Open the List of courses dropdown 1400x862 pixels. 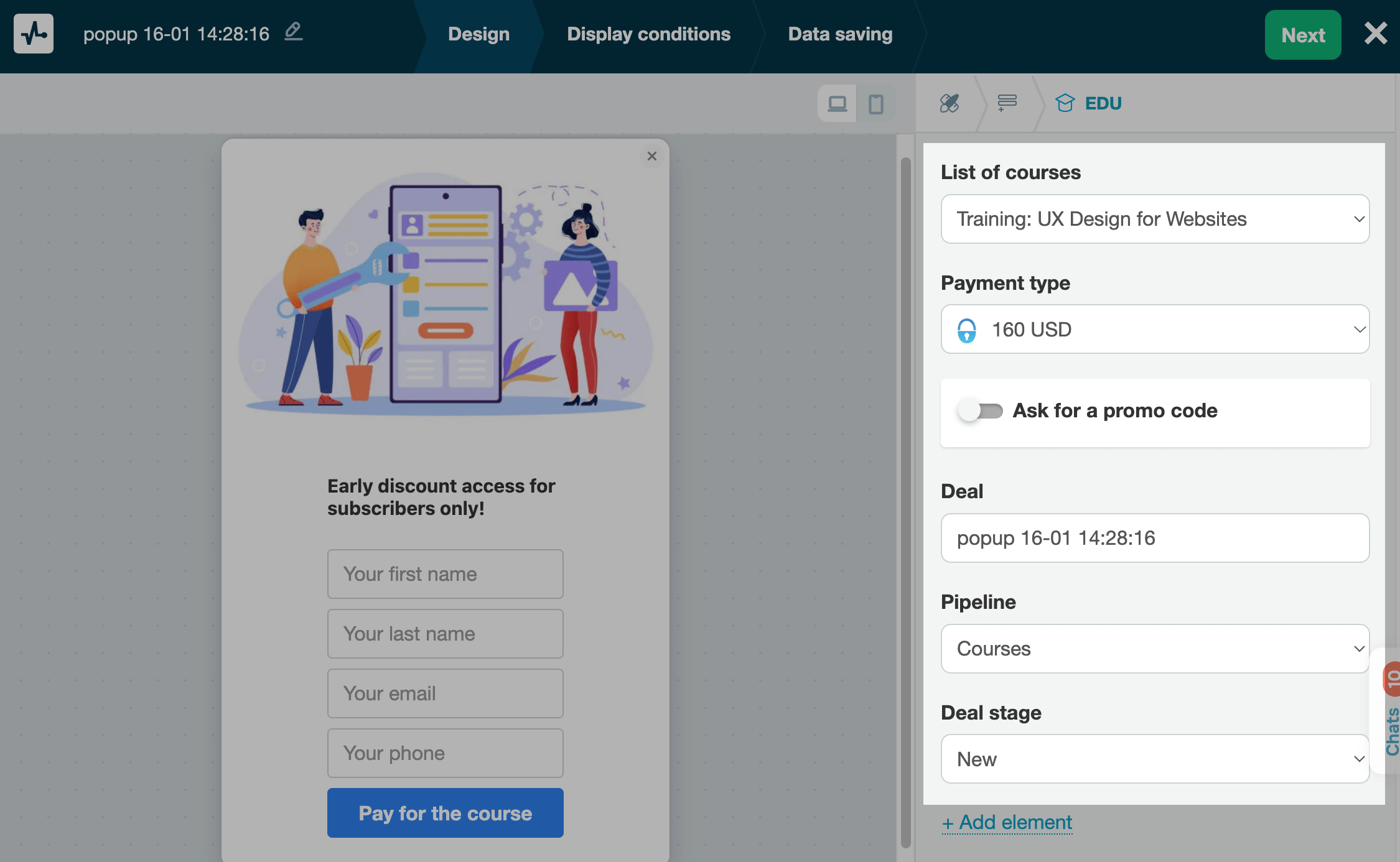pyautogui.click(x=1154, y=219)
